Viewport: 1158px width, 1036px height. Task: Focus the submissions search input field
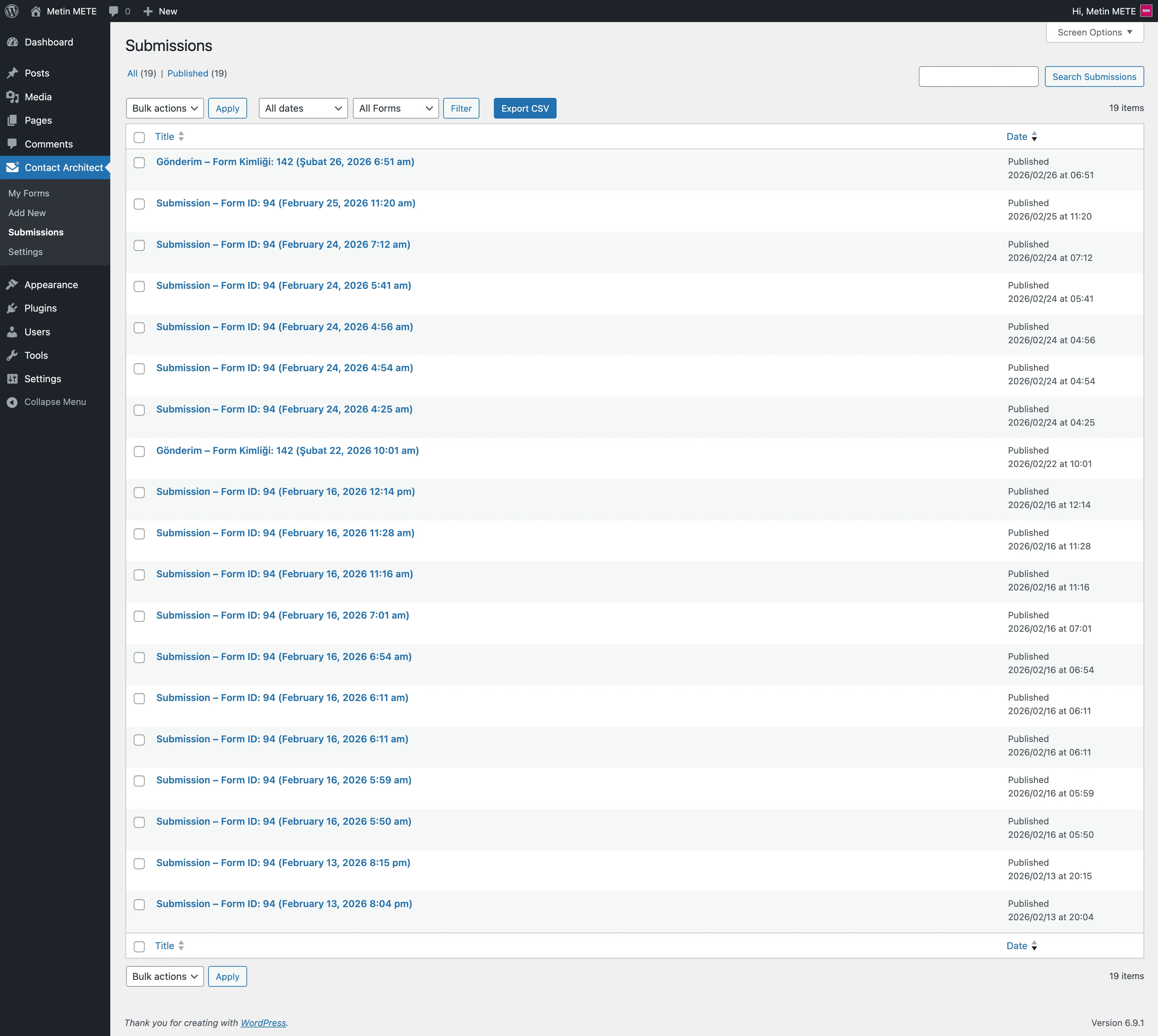[x=978, y=76]
